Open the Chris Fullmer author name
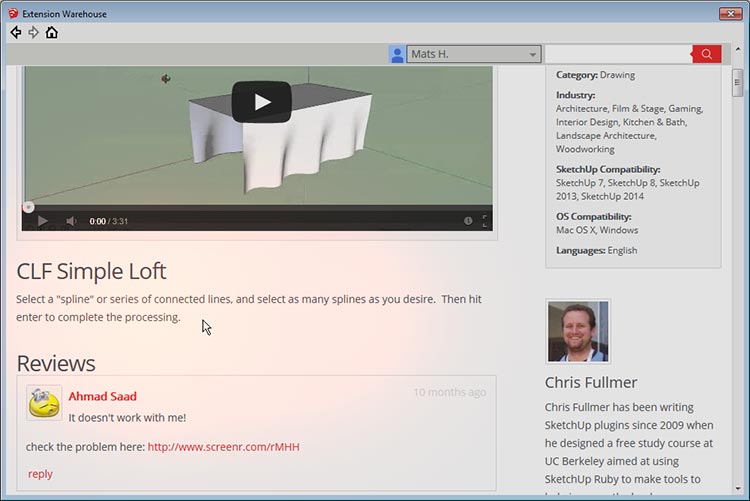Viewport: 750px width, 501px height. pyautogui.click(x=591, y=382)
